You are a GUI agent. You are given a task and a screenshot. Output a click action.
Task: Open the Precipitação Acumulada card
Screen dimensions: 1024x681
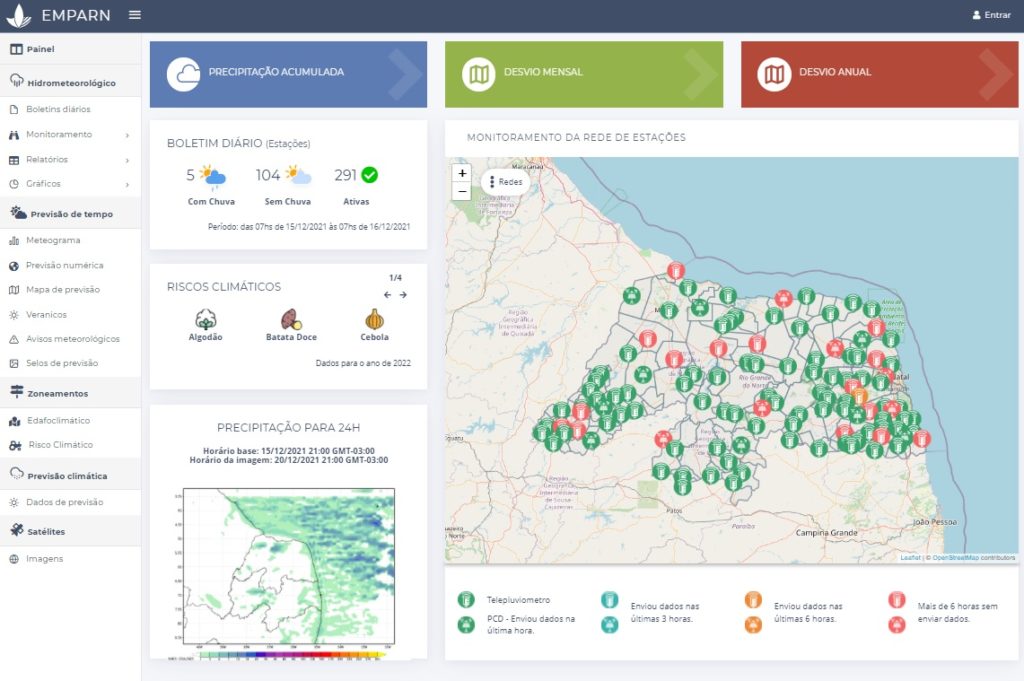[288, 74]
